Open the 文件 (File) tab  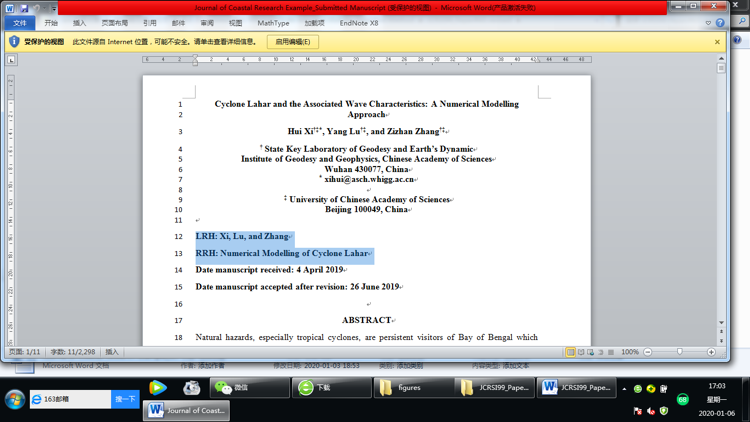[19, 23]
